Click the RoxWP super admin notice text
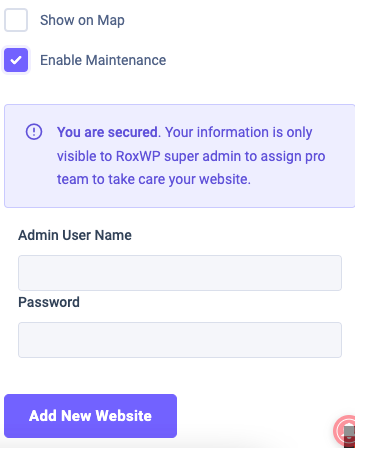 [x=191, y=156]
